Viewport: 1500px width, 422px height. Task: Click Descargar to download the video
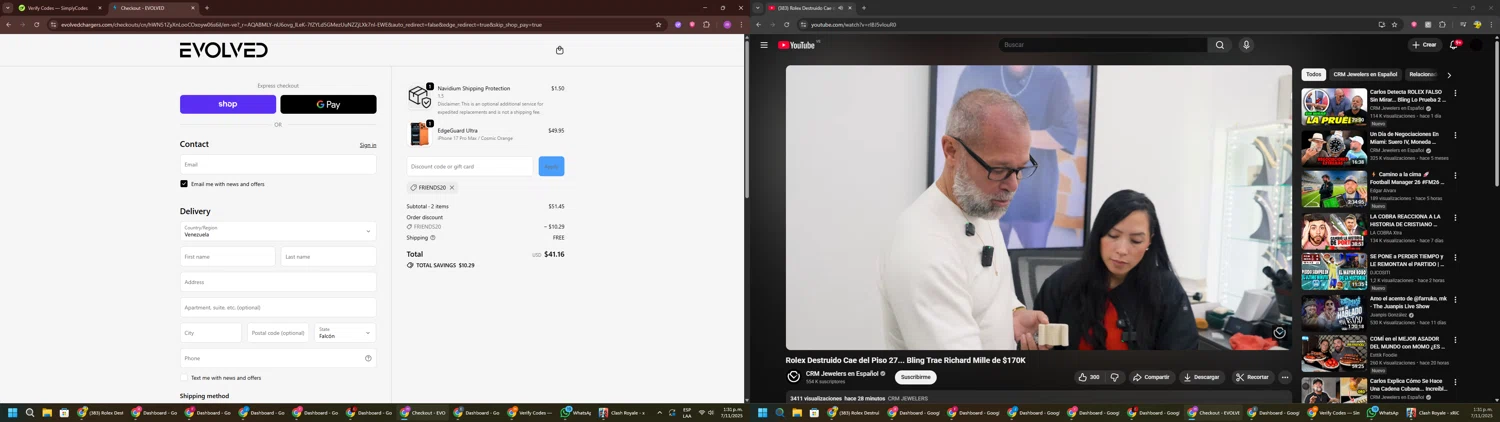pos(1201,377)
